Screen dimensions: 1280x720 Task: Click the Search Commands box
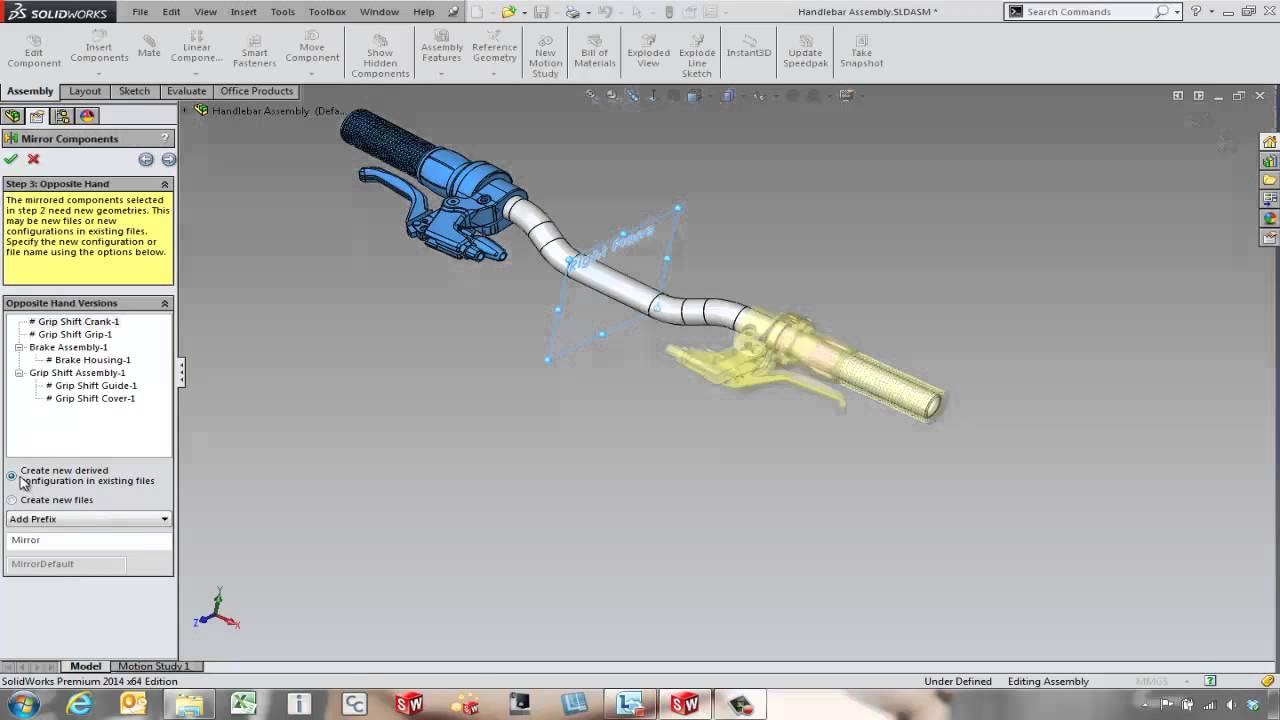[x=1092, y=12]
